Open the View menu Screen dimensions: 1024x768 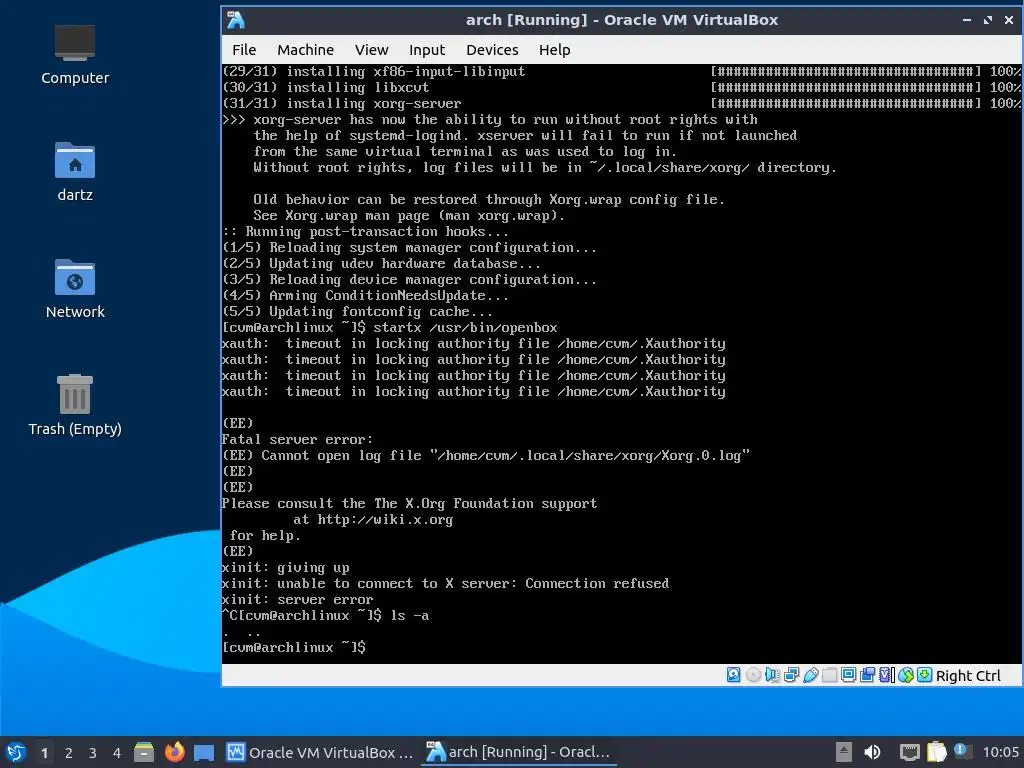[371, 50]
